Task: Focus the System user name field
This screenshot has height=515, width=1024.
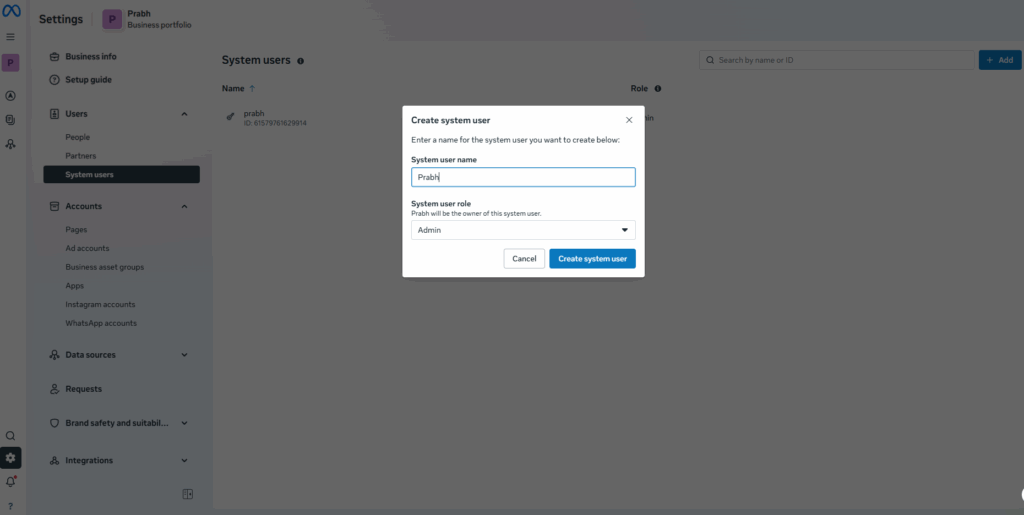Action: [x=523, y=177]
